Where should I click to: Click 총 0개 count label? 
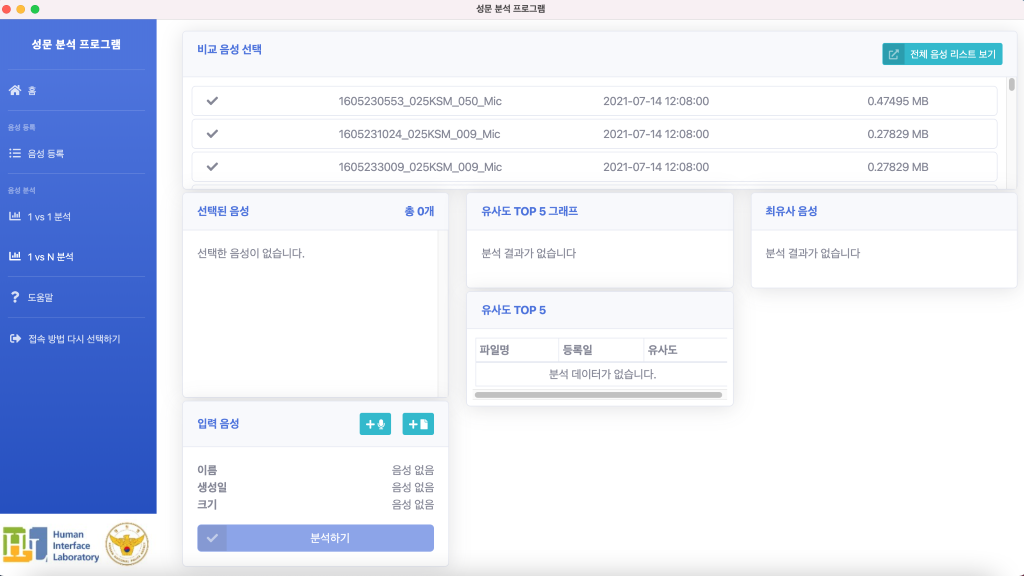coord(419,211)
